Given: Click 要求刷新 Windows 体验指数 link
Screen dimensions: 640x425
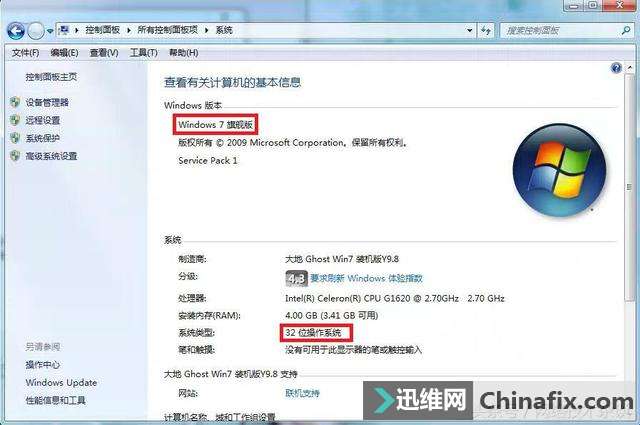Looking at the screenshot, I should pyautogui.click(x=367, y=278).
